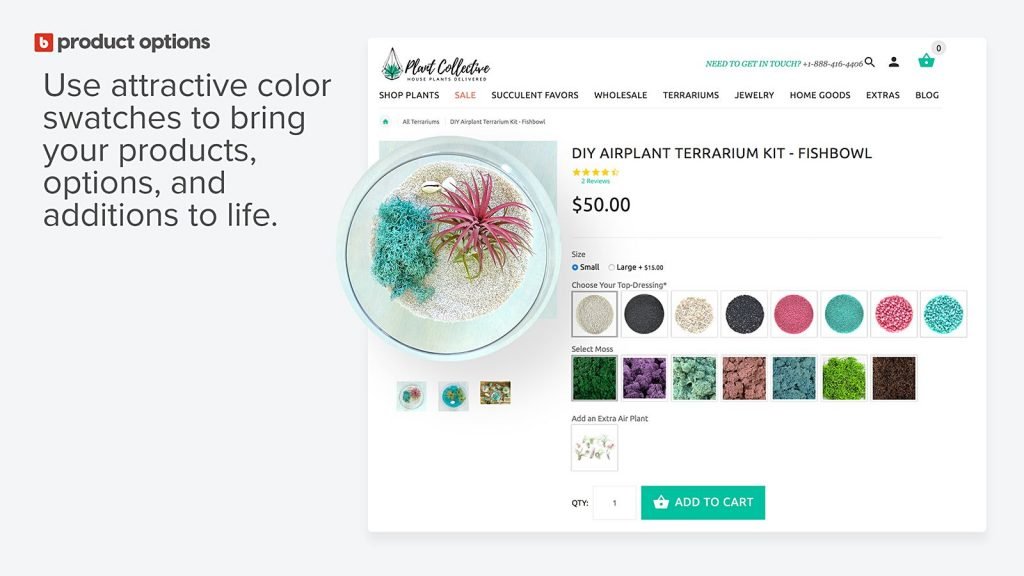This screenshot has width=1024, height=576.
Task: Choose the pink top-dressing swatch
Action: point(794,314)
